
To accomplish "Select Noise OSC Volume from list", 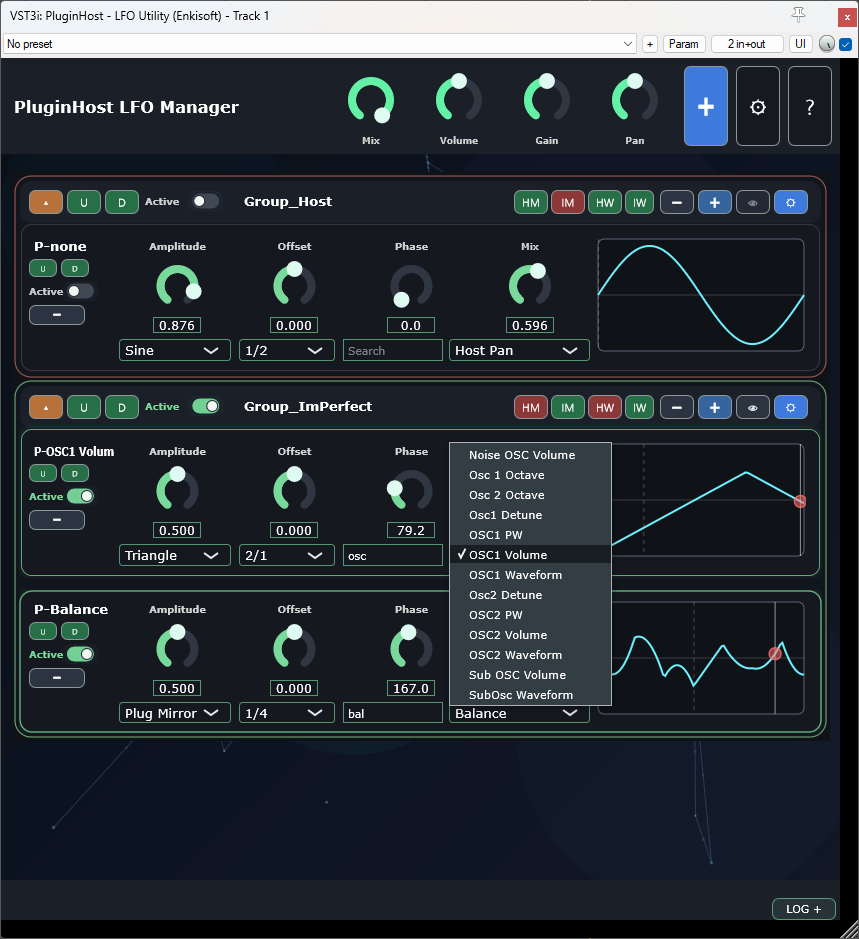I will tap(530, 455).
